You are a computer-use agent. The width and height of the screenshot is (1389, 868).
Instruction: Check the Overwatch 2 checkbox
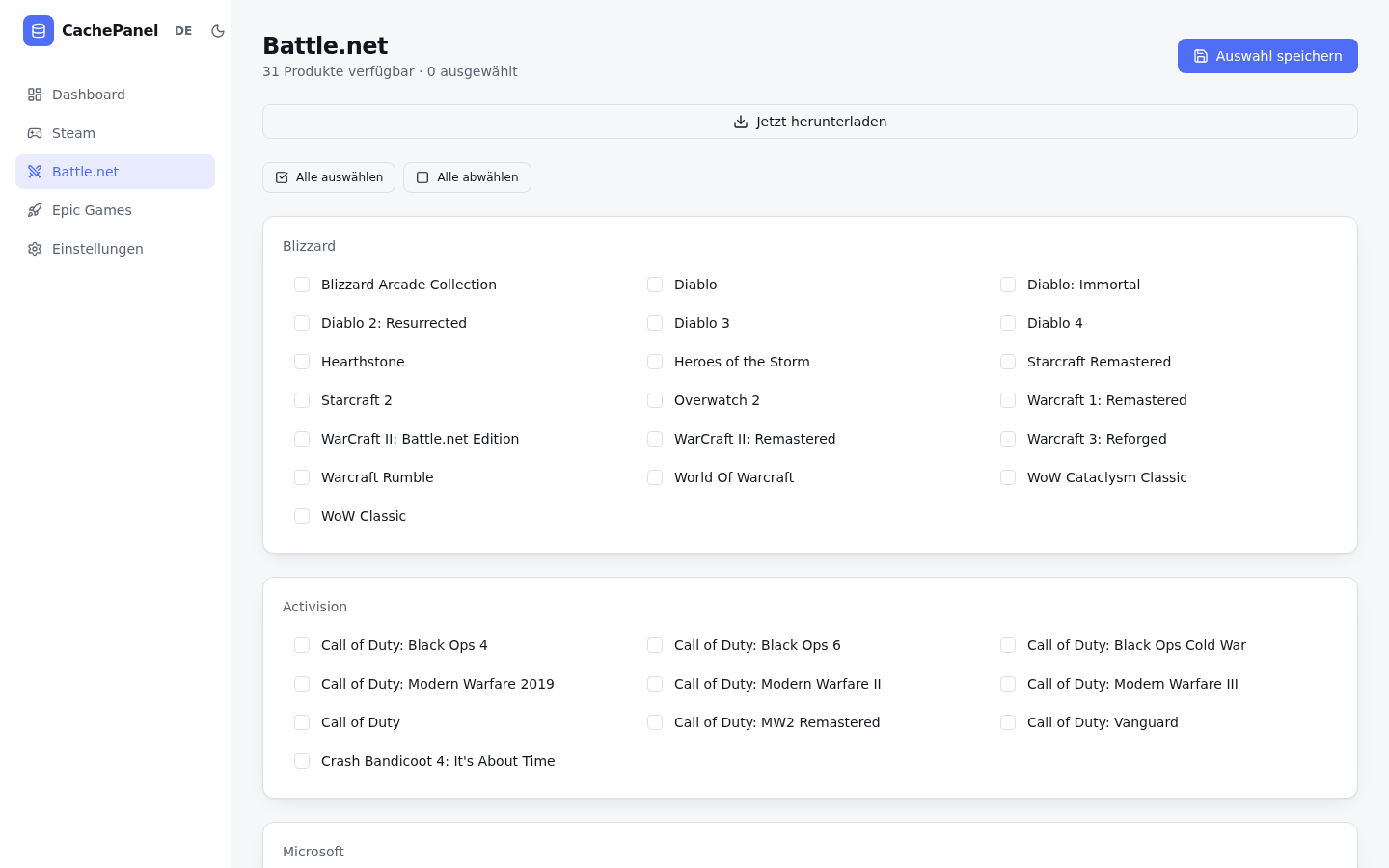tap(655, 400)
